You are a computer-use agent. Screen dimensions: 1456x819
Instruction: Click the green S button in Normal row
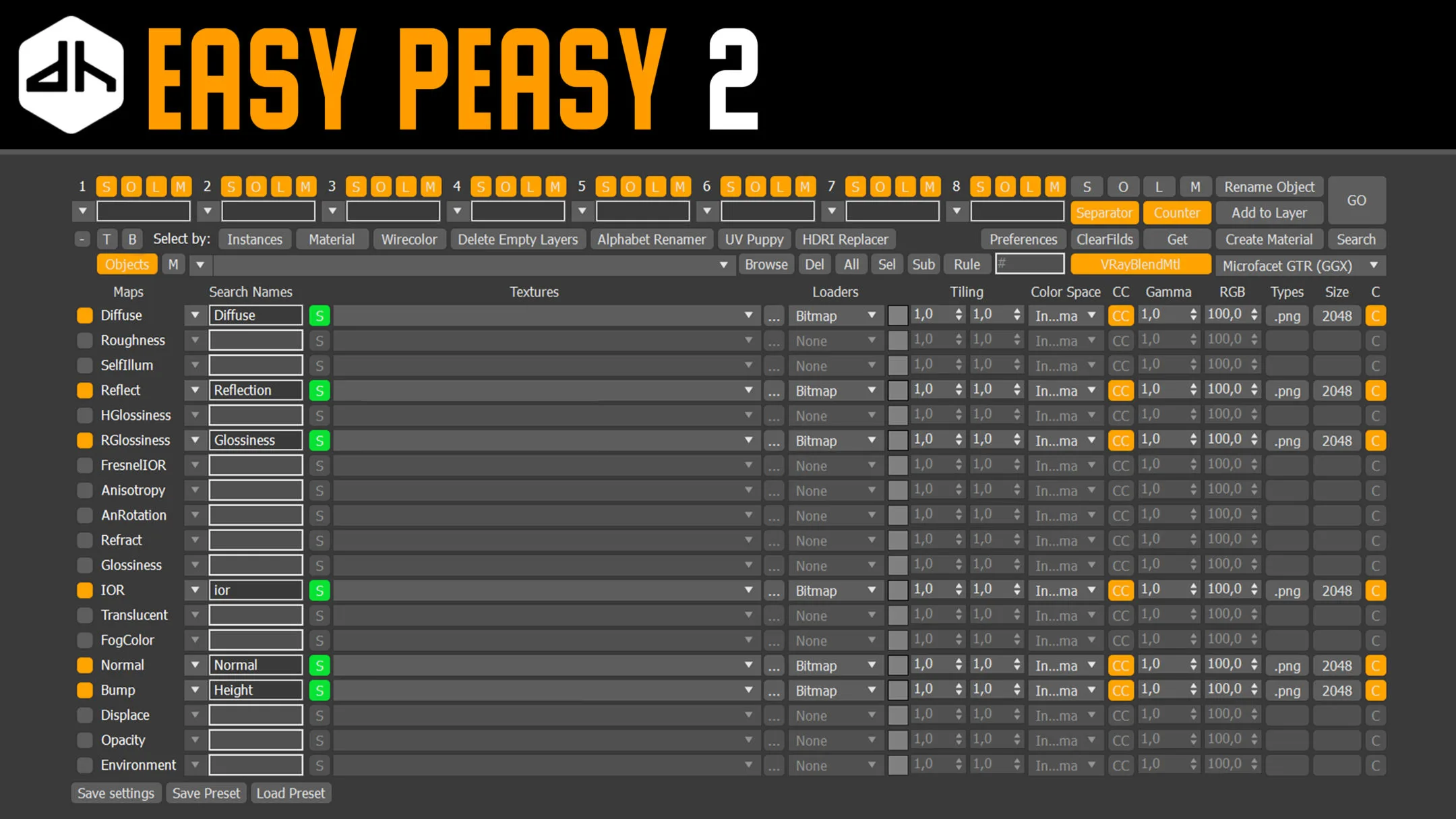pos(320,665)
